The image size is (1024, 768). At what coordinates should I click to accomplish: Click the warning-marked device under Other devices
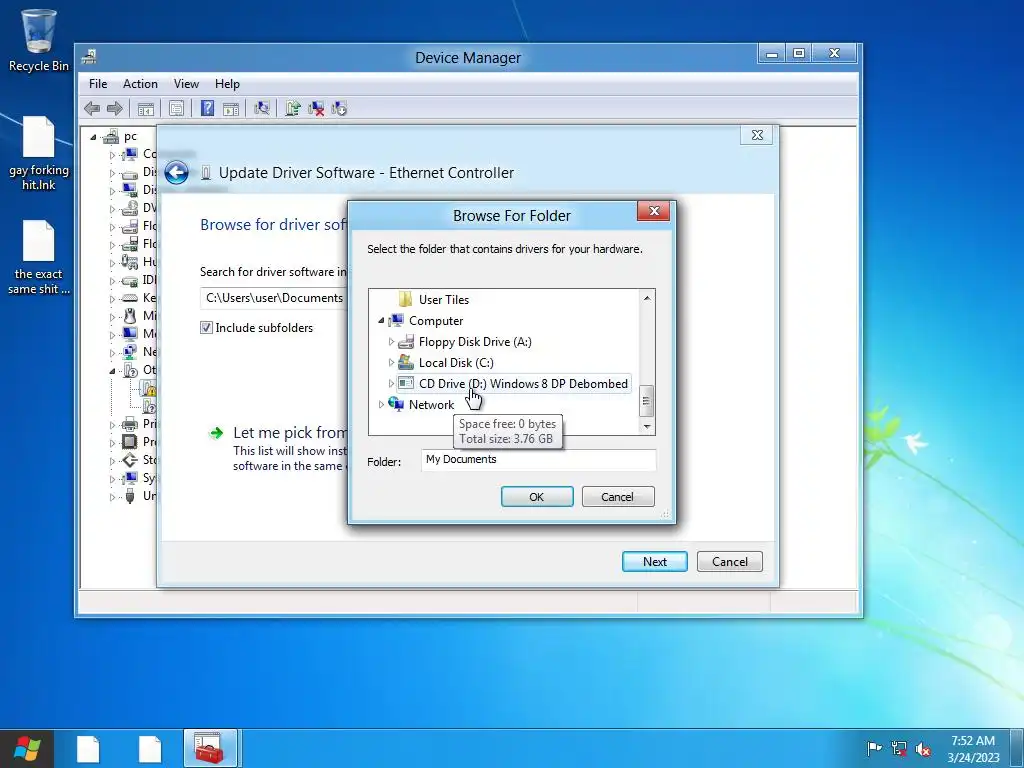pos(150,389)
